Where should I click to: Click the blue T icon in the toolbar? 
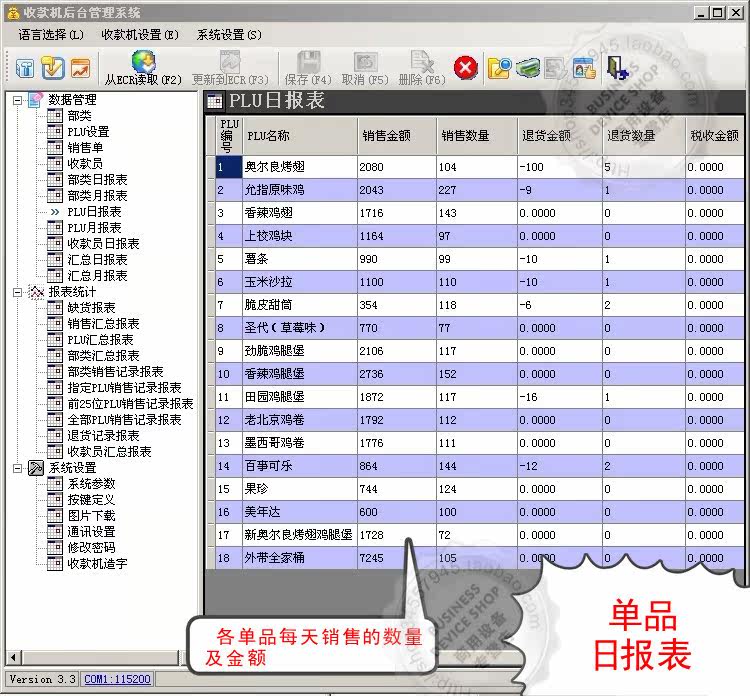[x=25, y=68]
